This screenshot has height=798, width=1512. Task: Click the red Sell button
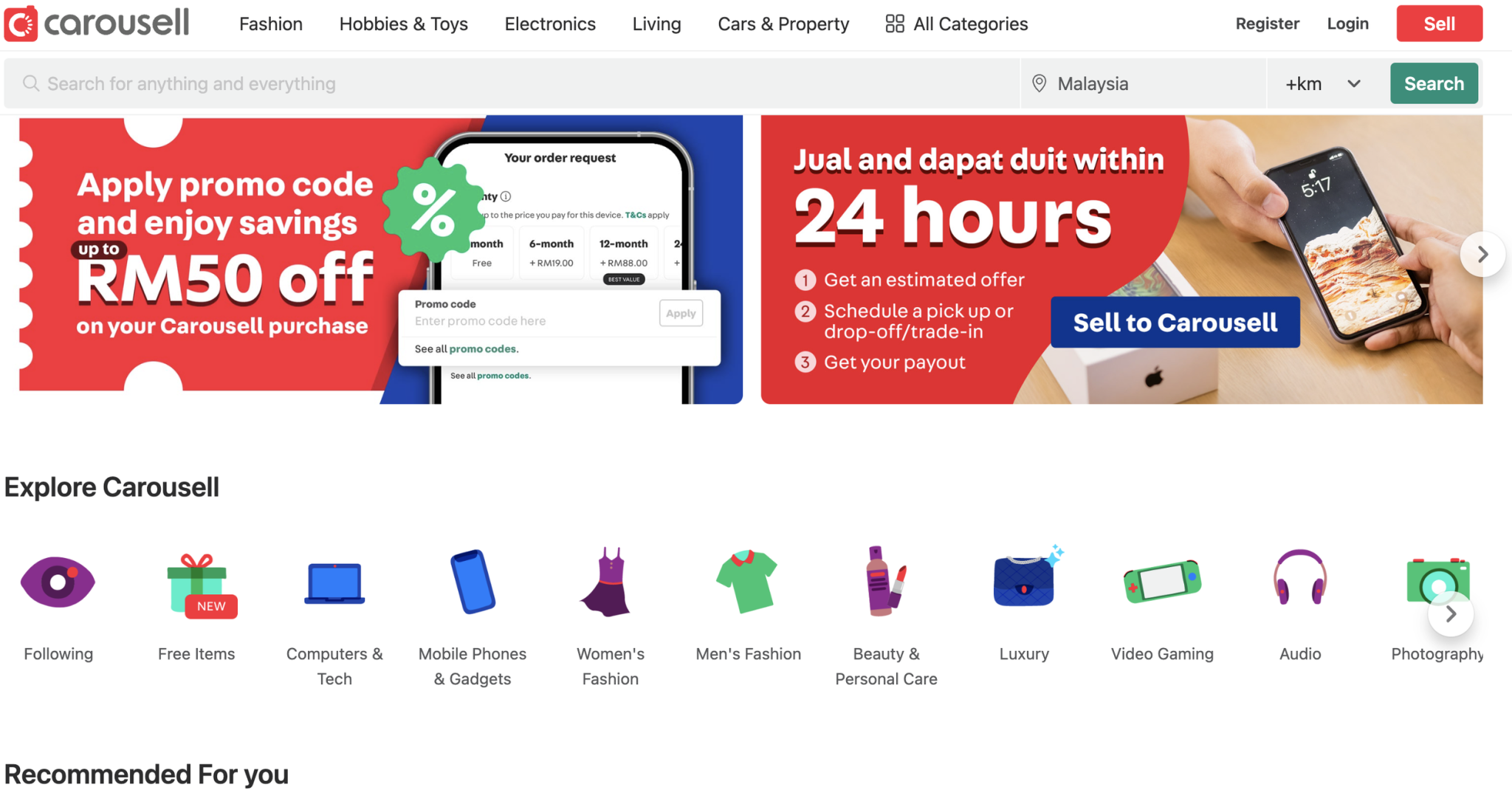[1439, 24]
